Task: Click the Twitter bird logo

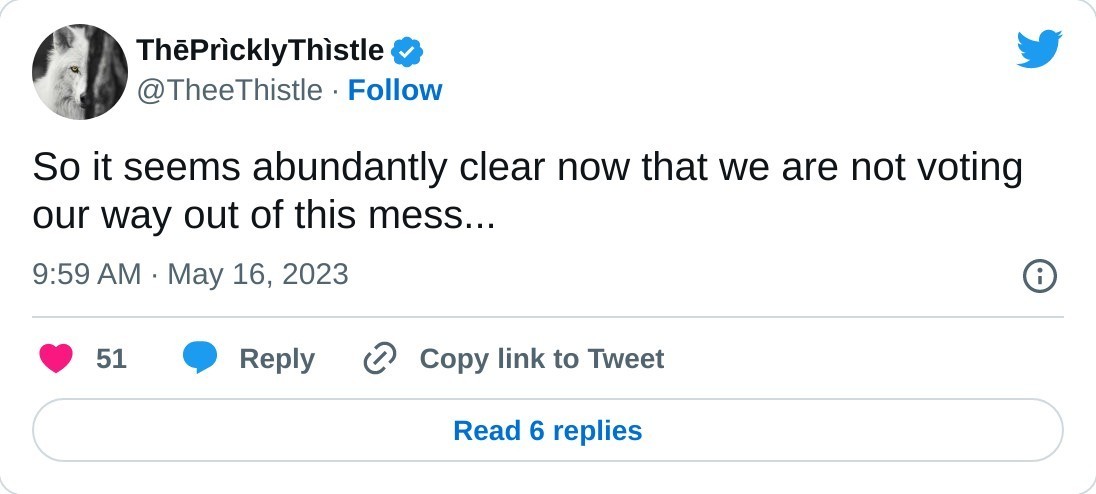Action: [x=1039, y=48]
